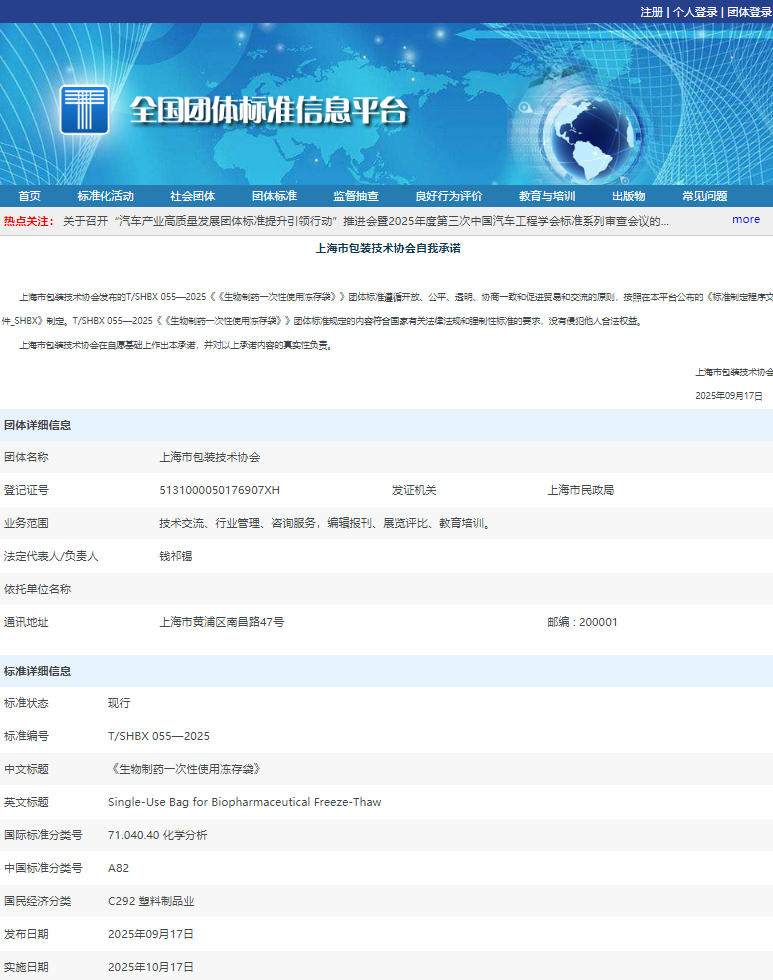Open 教育与培训 navigation item

(547, 196)
